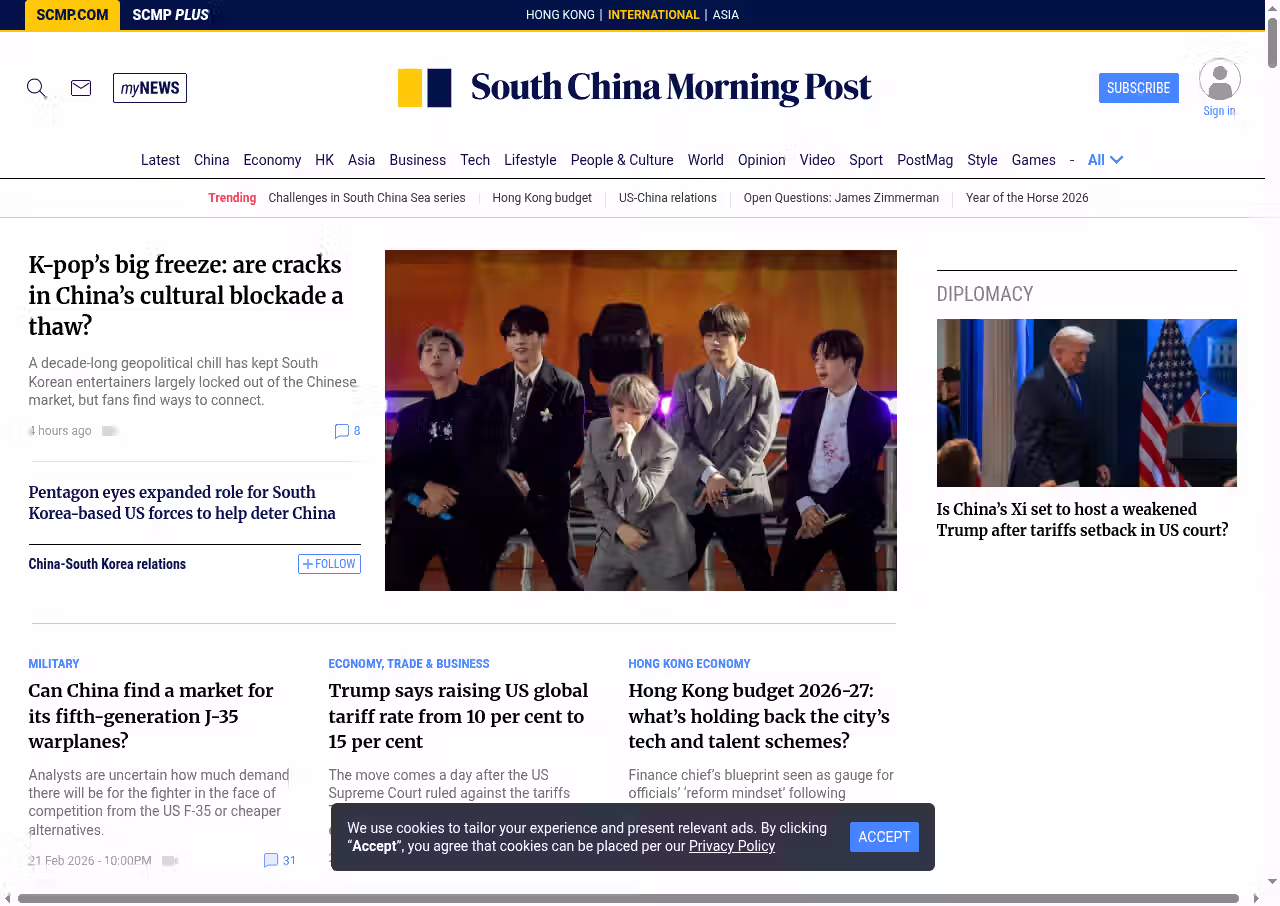Open comments icon on K-pop article
1280x906 pixels.
342,431
